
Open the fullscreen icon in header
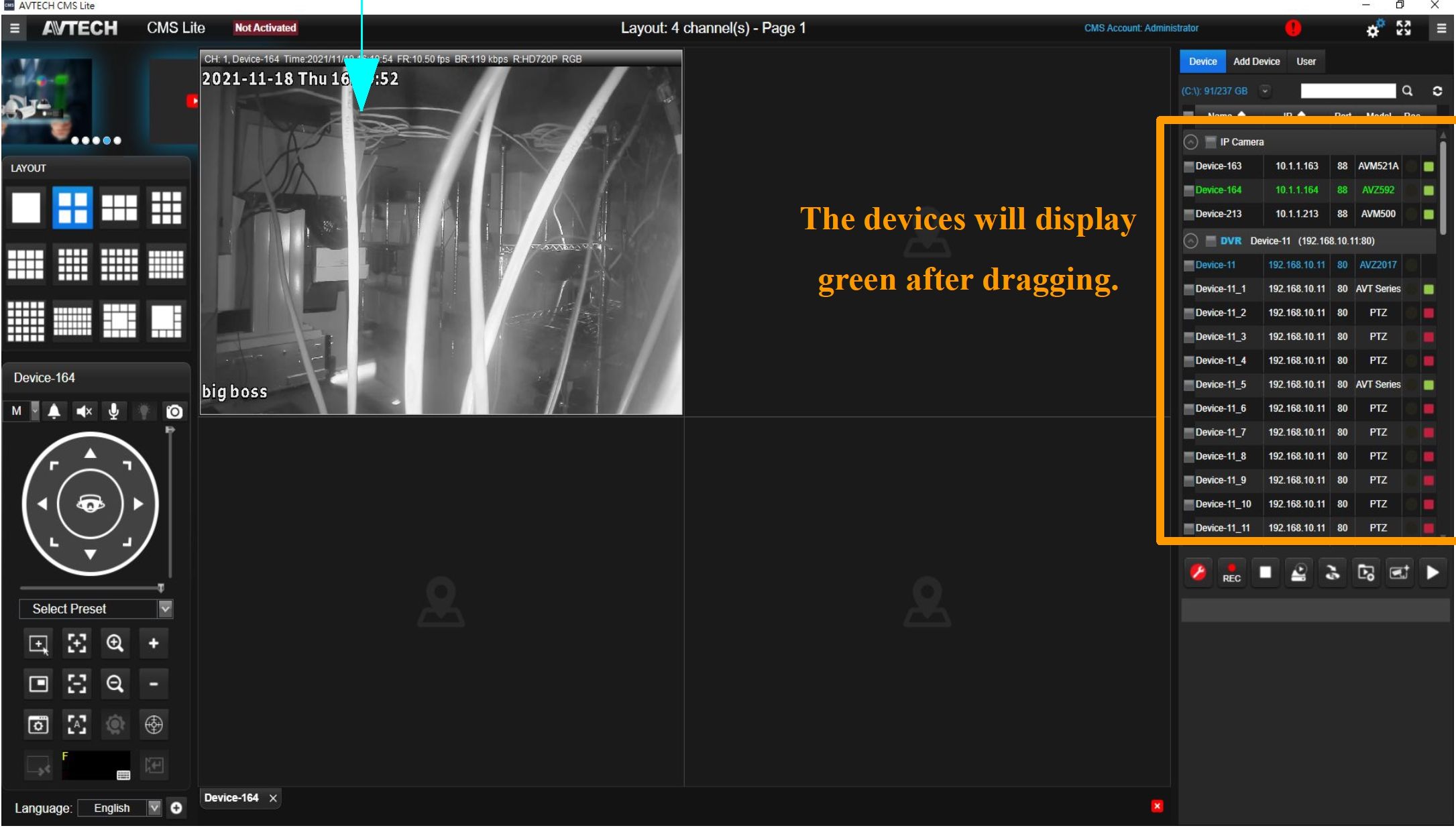pyautogui.click(x=1404, y=28)
